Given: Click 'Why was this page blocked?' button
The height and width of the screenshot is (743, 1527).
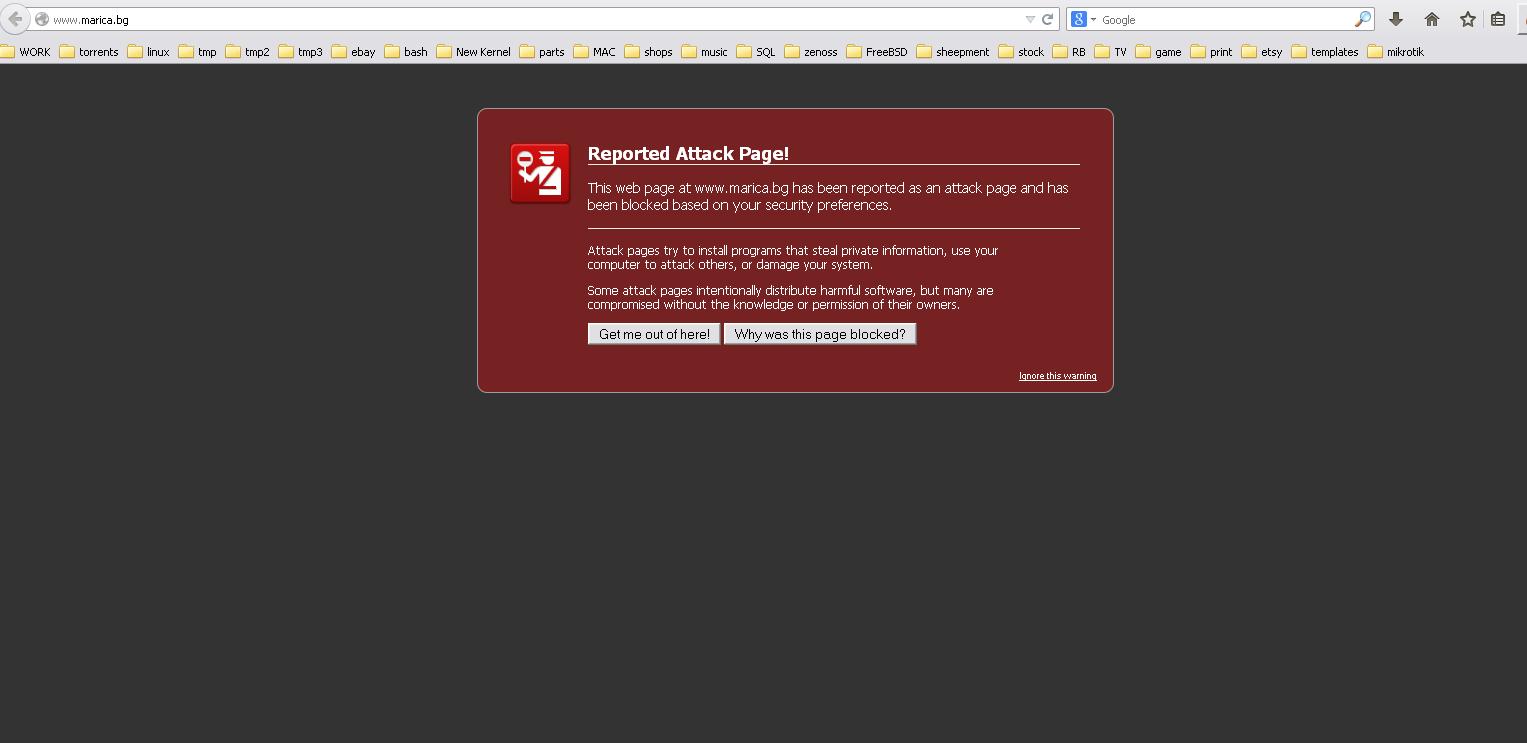Looking at the screenshot, I should click(x=819, y=334).
